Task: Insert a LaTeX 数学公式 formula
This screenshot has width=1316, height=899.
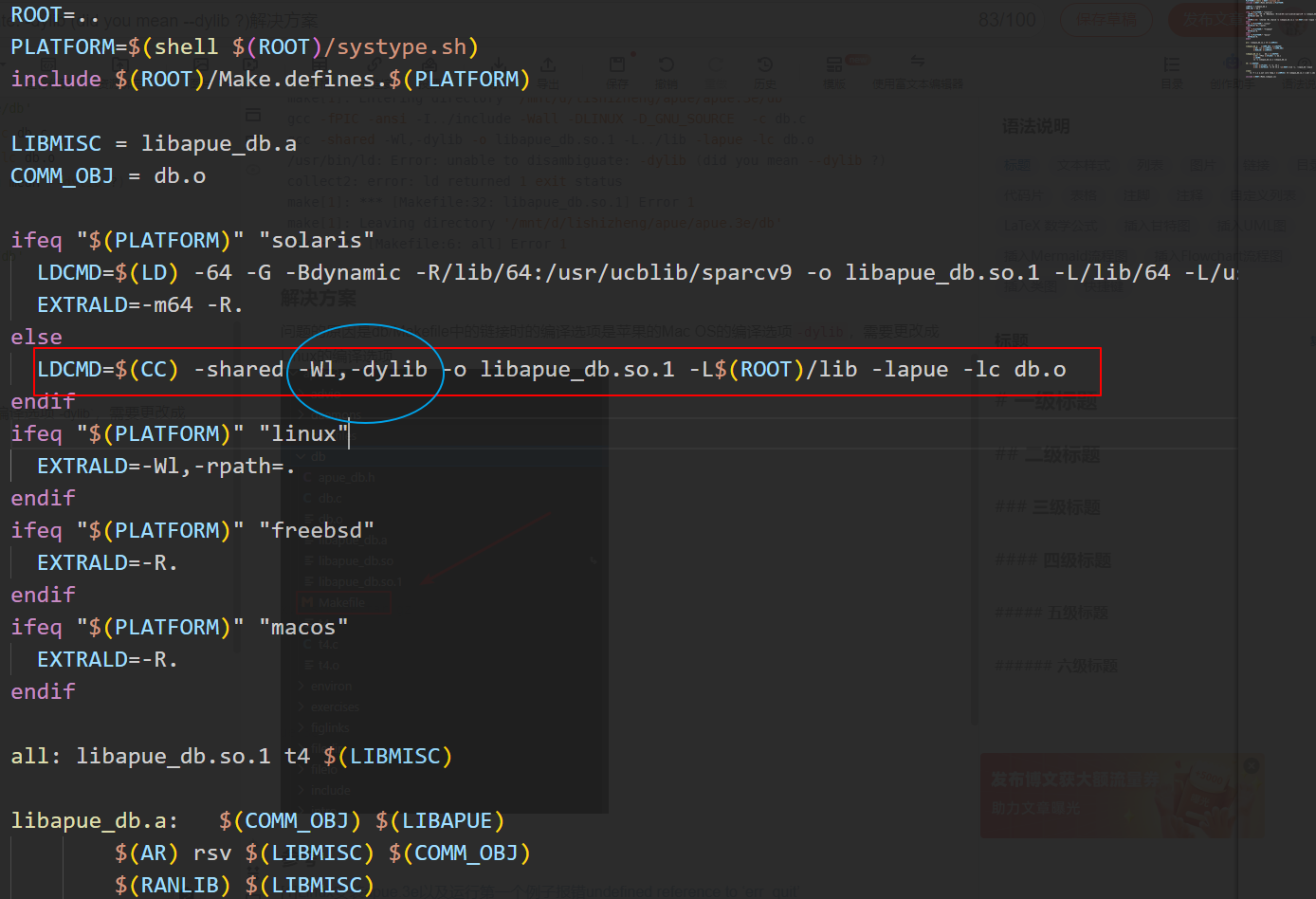Action: [1050, 226]
